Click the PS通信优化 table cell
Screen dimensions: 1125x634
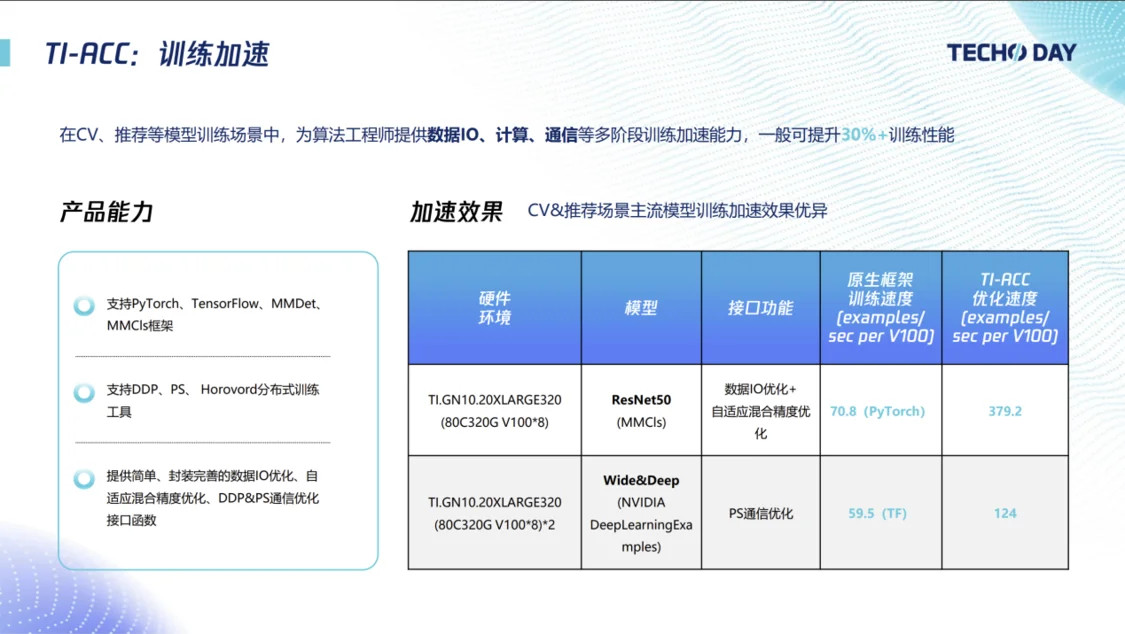click(x=760, y=513)
